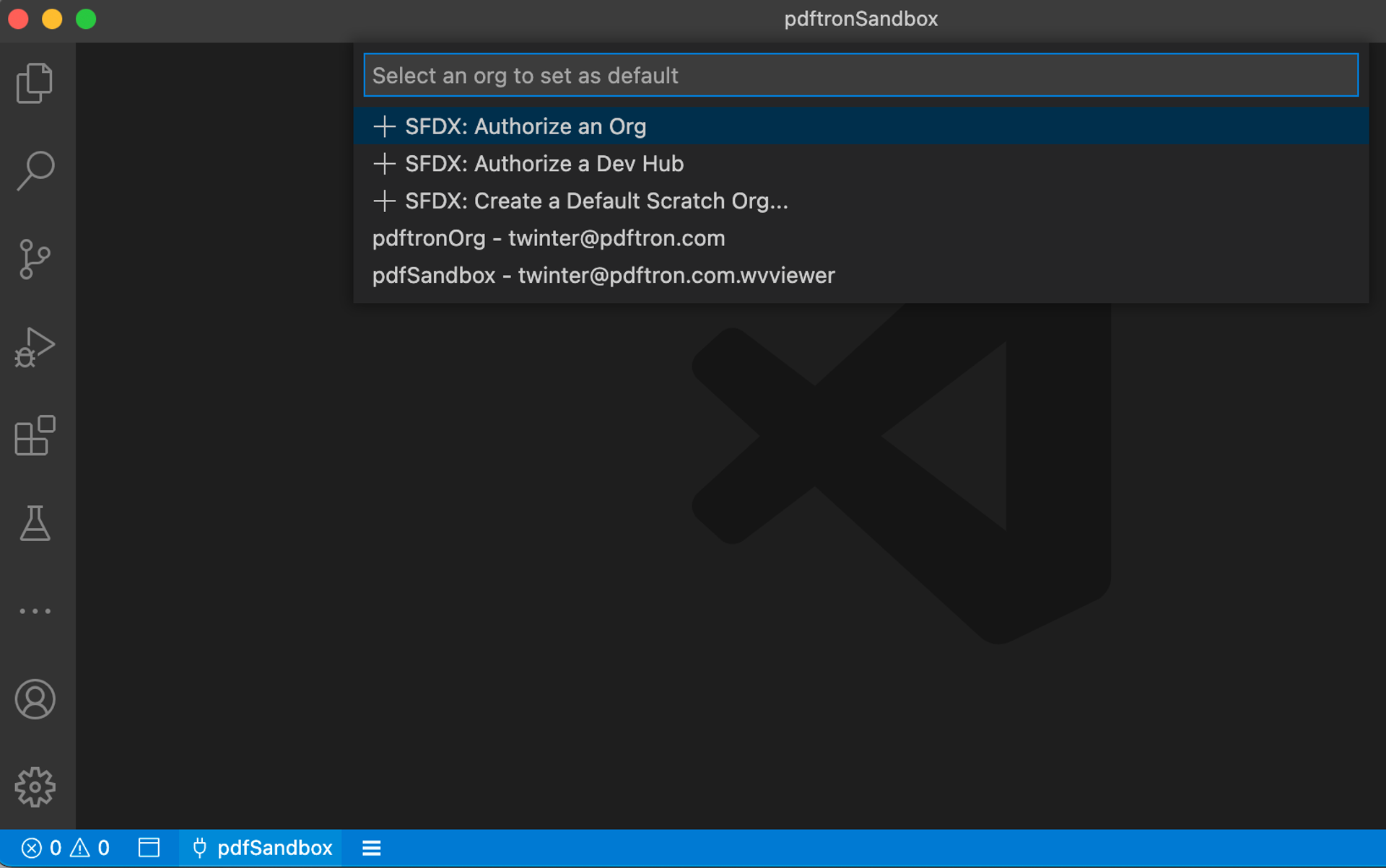Open the Extensions view
The height and width of the screenshot is (868, 1386).
point(35,435)
